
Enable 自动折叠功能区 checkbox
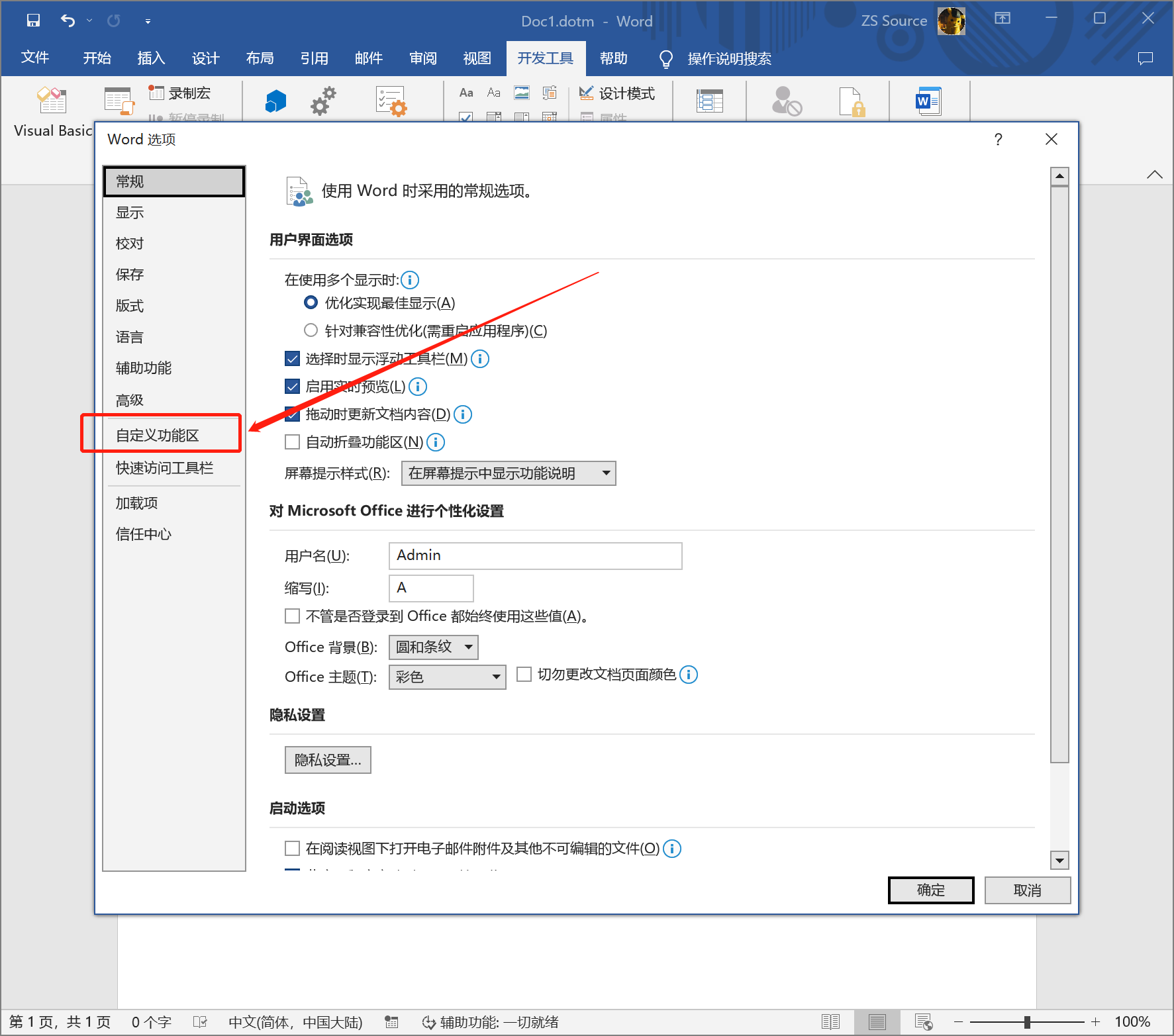tap(292, 442)
